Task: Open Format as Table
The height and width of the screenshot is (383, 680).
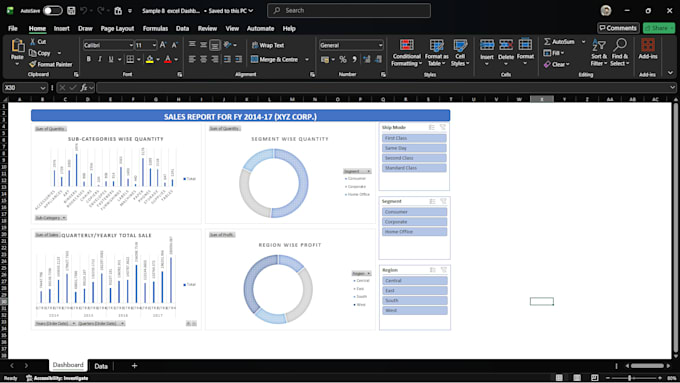Action: 436,52
